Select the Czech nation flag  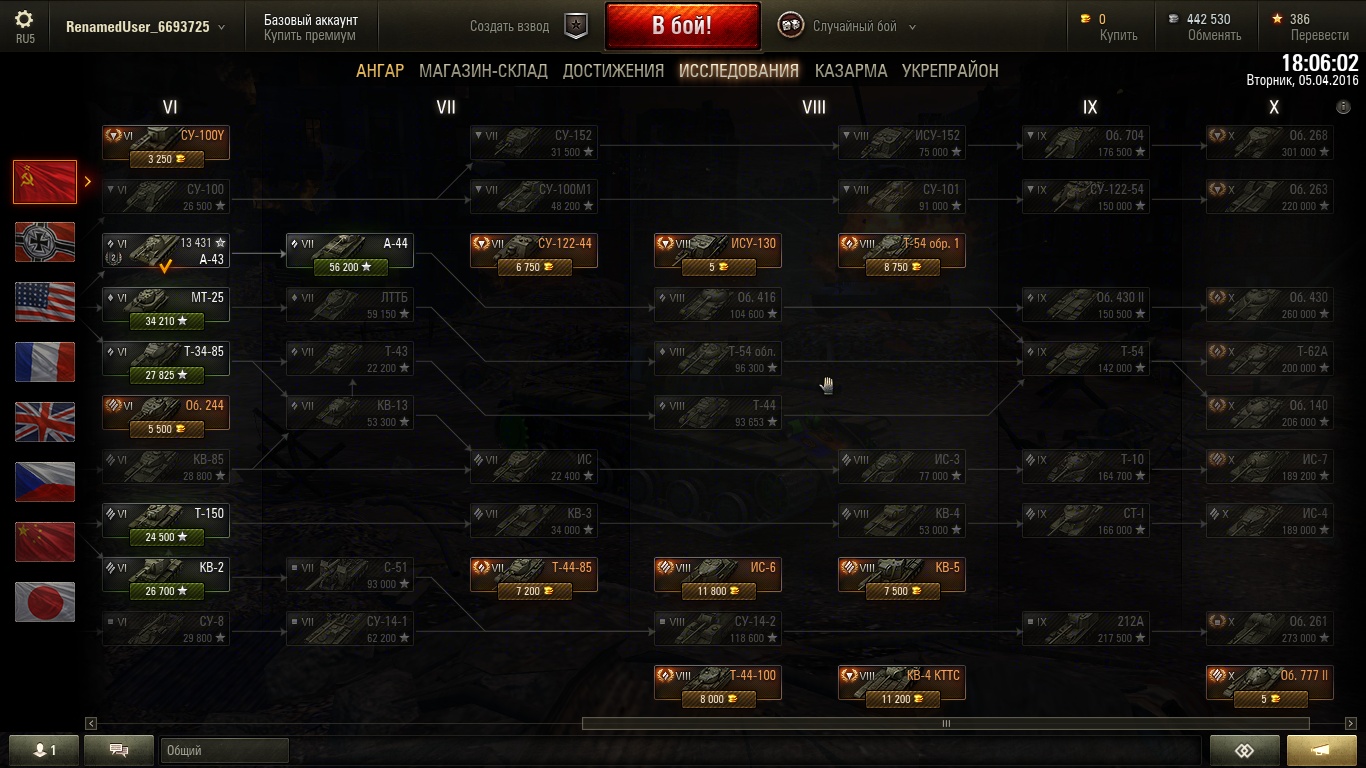point(45,482)
